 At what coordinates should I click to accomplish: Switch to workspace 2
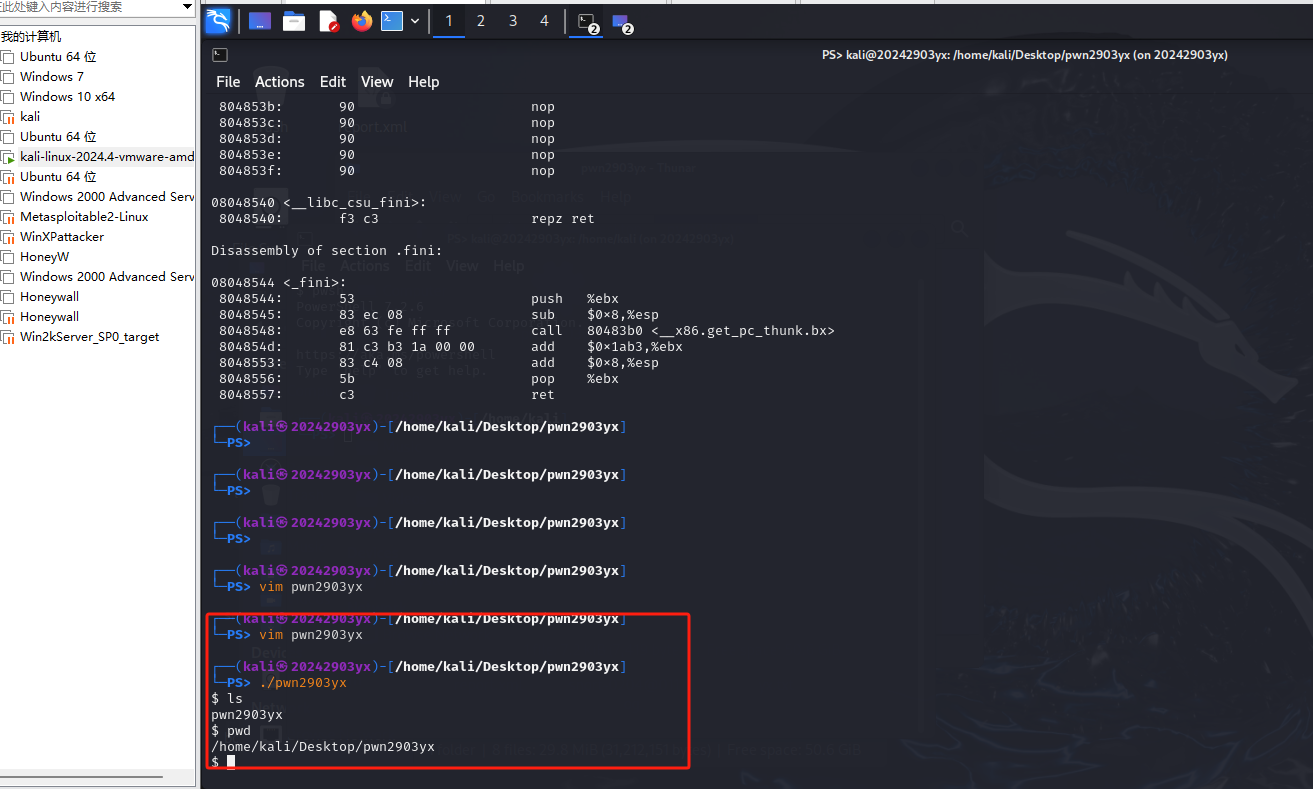[x=481, y=21]
